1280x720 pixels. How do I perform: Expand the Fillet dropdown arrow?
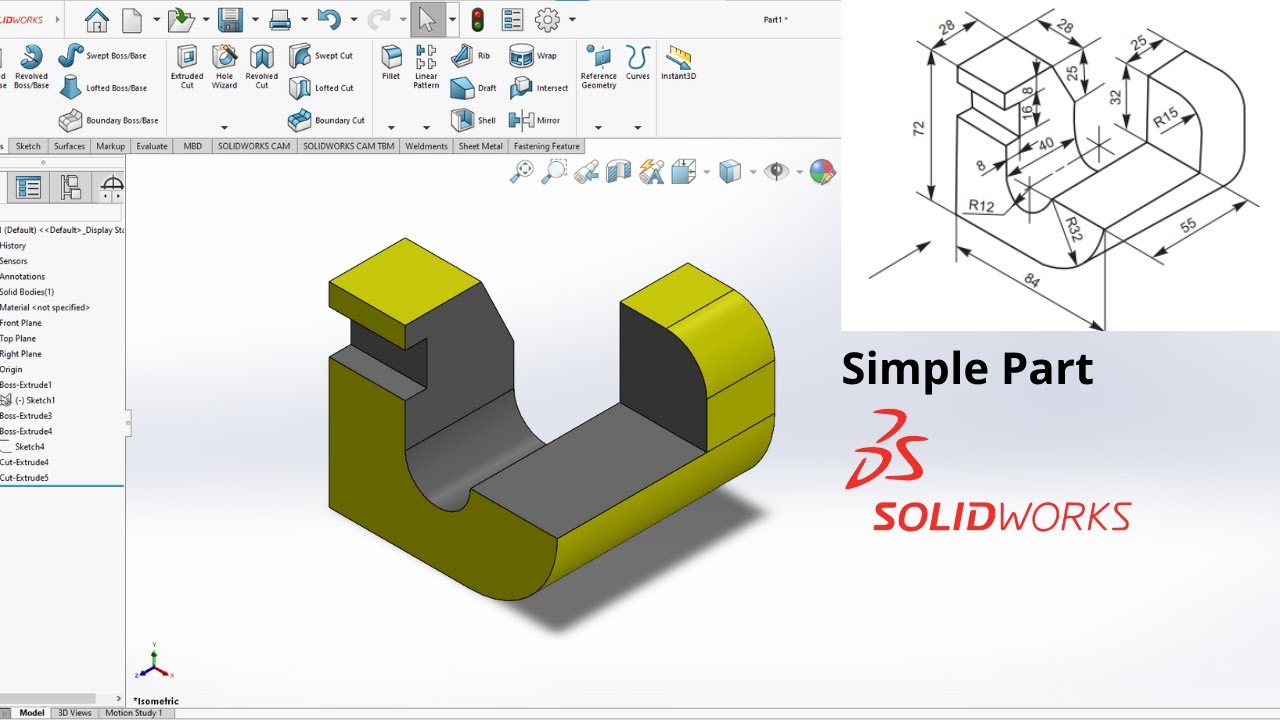coord(391,128)
